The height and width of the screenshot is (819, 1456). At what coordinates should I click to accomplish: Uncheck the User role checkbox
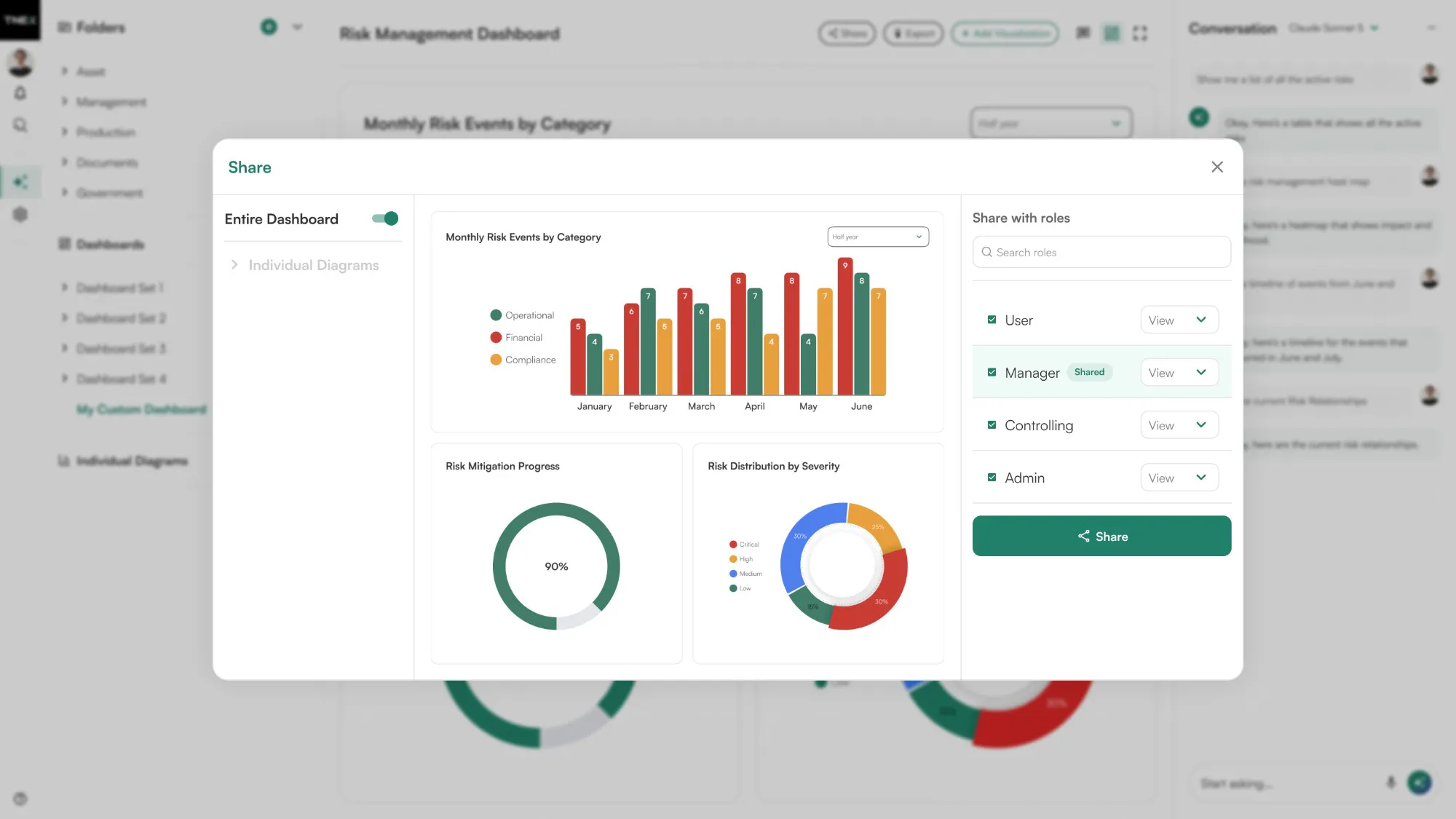coord(992,320)
